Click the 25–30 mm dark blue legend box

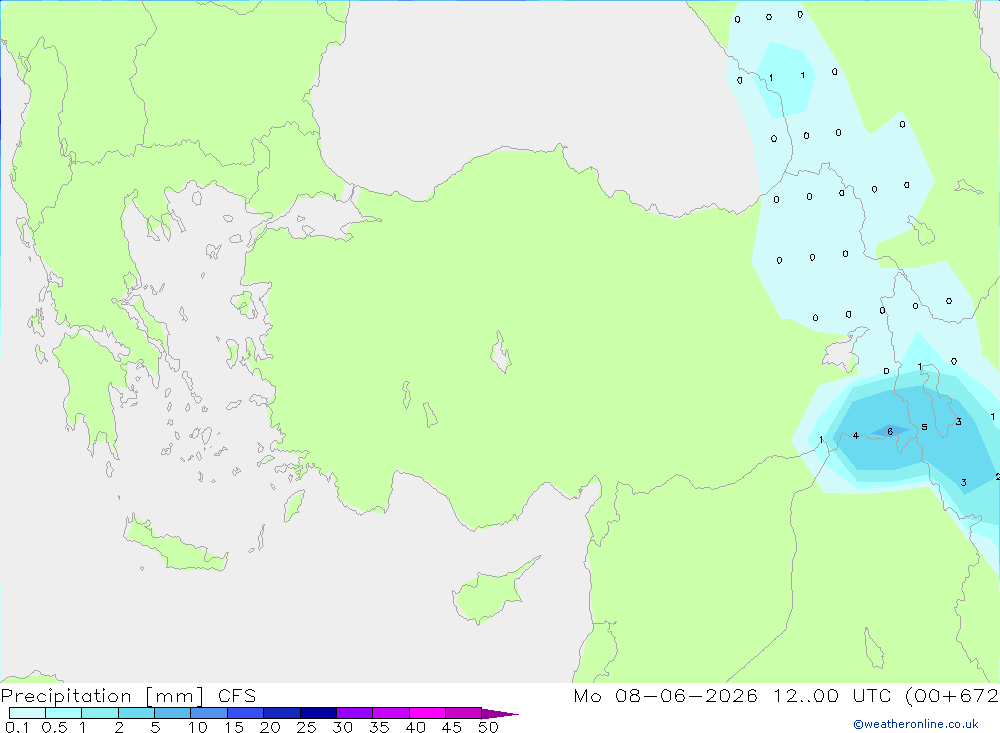click(x=318, y=713)
